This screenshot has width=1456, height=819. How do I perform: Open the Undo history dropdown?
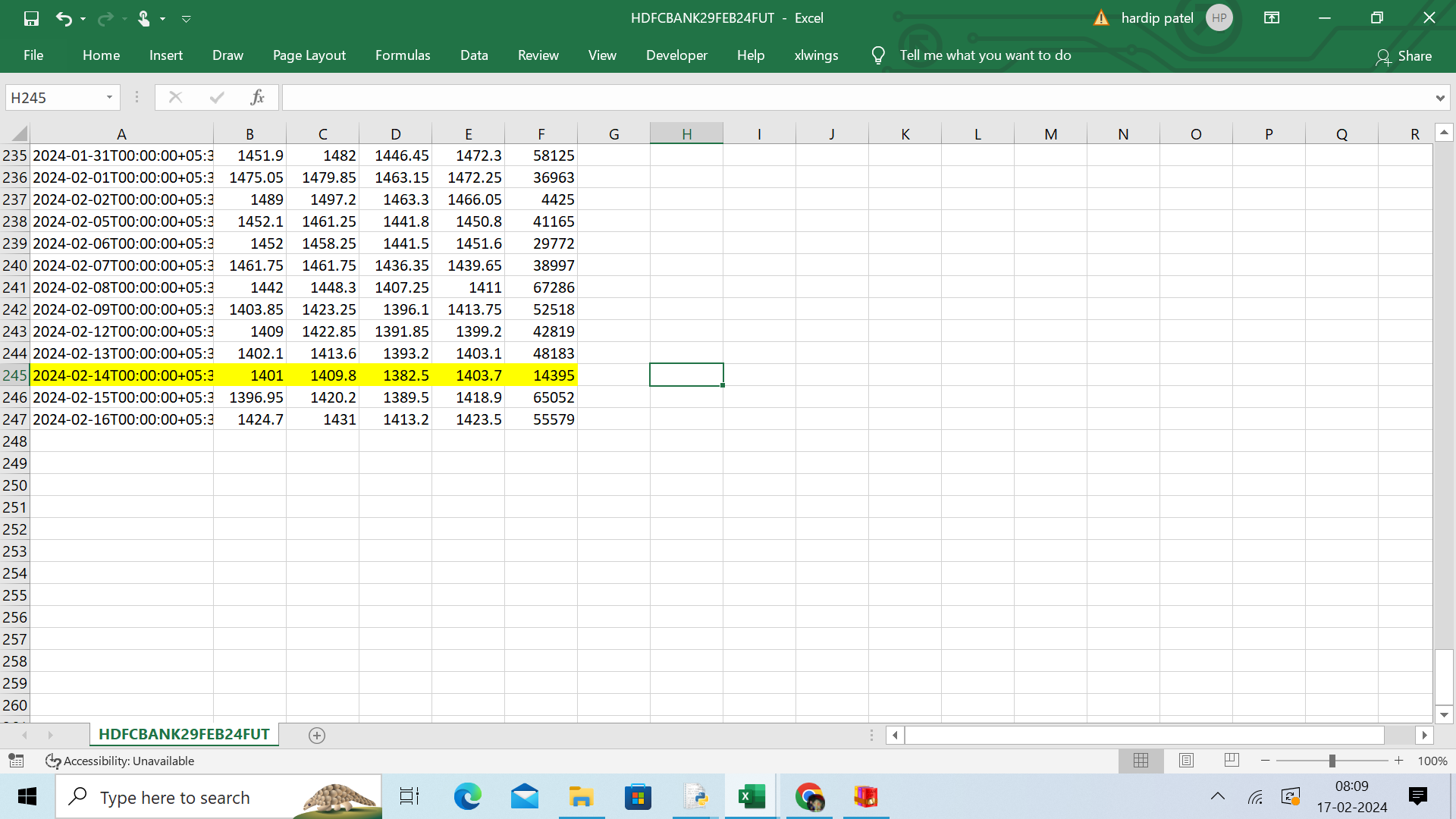coord(83,19)
